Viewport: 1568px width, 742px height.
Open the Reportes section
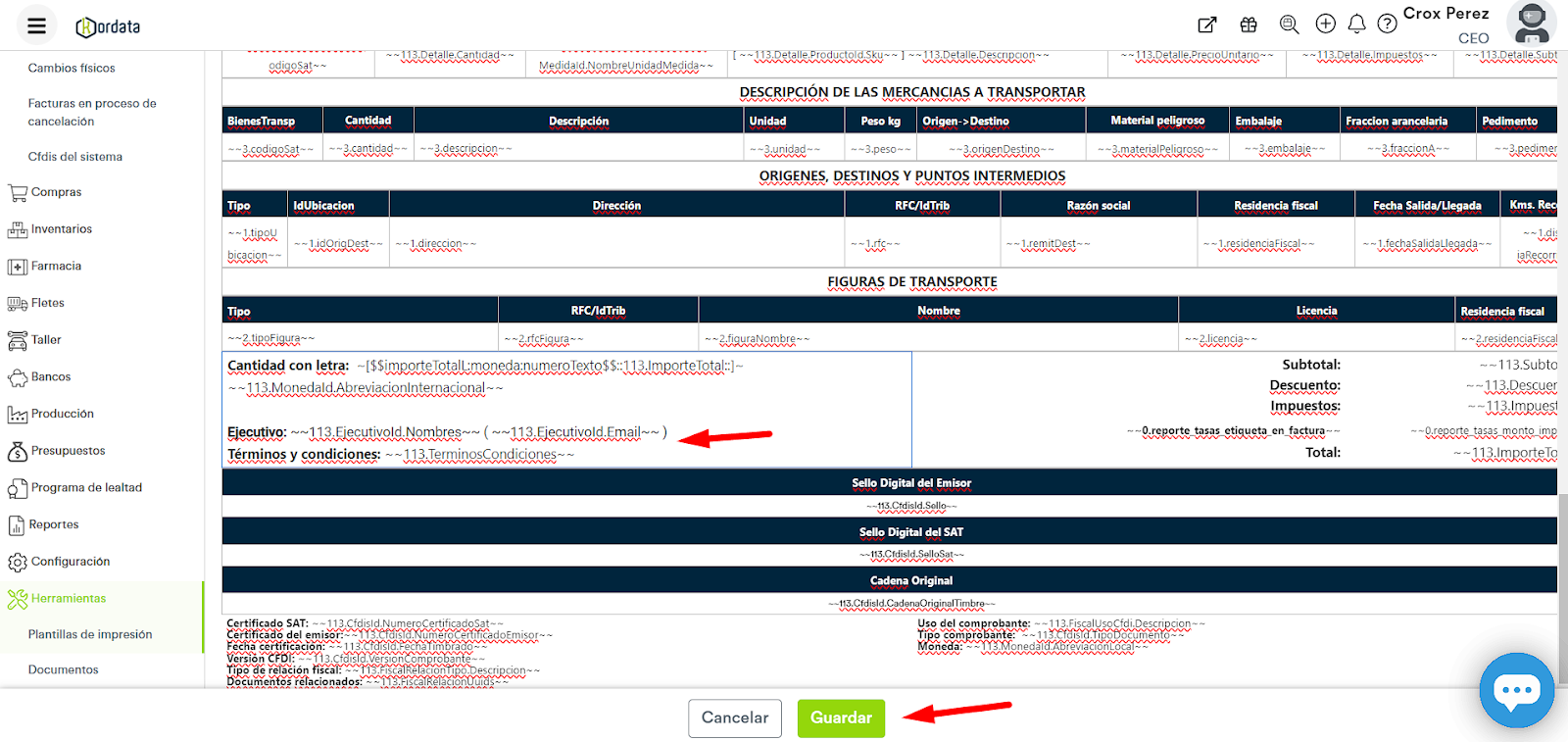point(54,524)
